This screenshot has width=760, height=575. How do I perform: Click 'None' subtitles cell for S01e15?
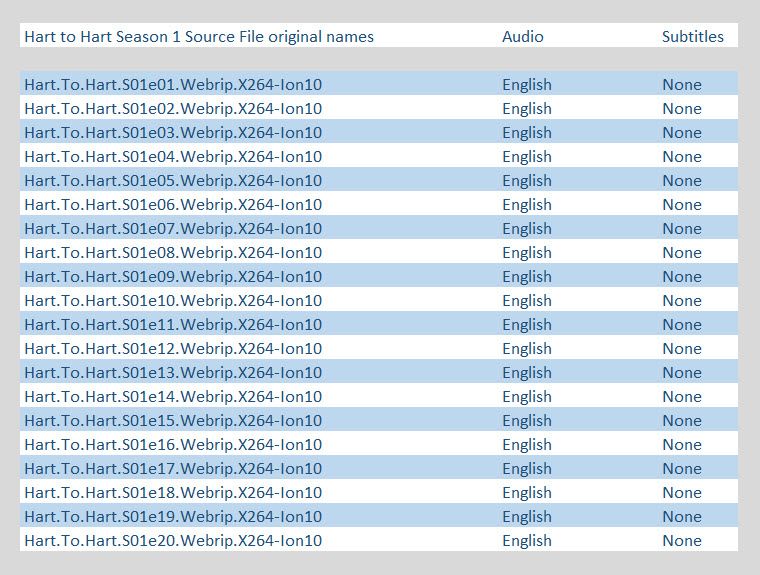click(x=682, y=420)
